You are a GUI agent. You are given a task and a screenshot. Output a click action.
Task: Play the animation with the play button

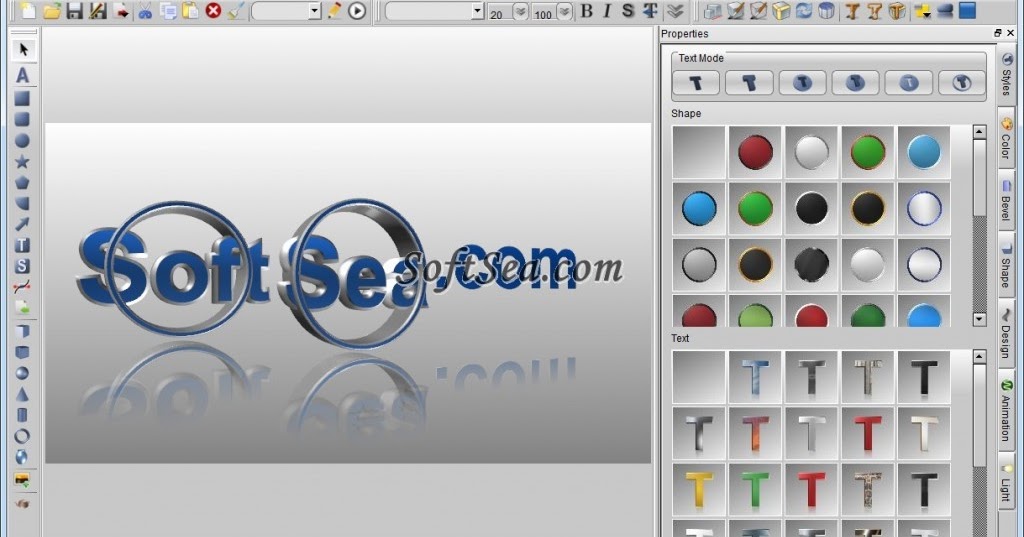click(357, 10)
